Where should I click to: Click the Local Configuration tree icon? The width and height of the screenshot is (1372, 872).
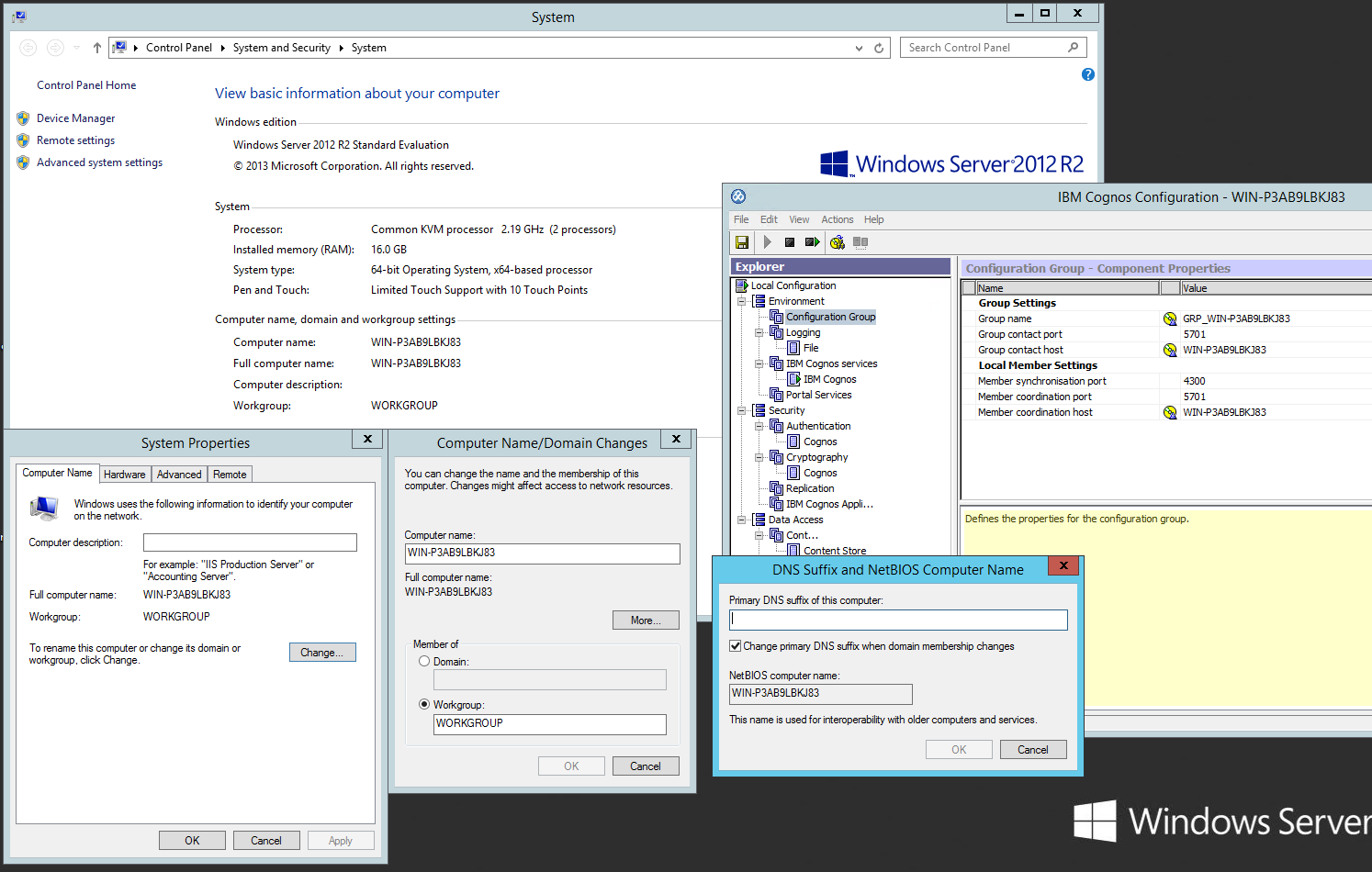click(742, 285)
